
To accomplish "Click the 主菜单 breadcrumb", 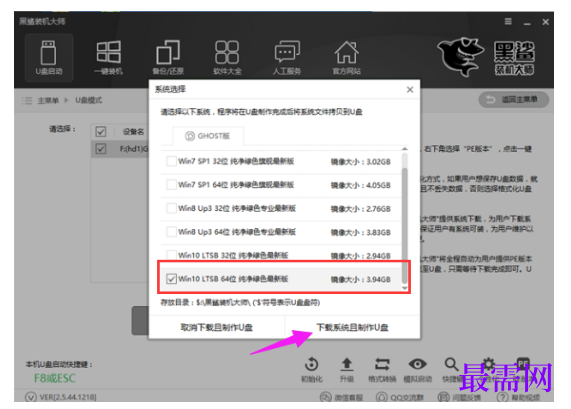I will (48, 101).
